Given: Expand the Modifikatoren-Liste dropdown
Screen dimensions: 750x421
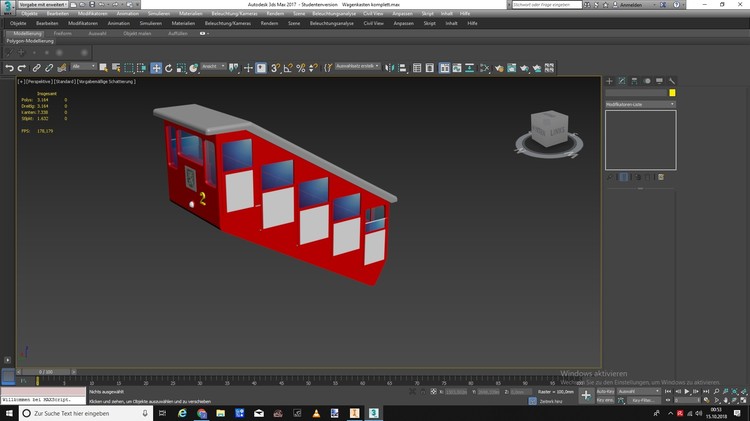Looking at the screenshot, I should click(x=640, y=104).
